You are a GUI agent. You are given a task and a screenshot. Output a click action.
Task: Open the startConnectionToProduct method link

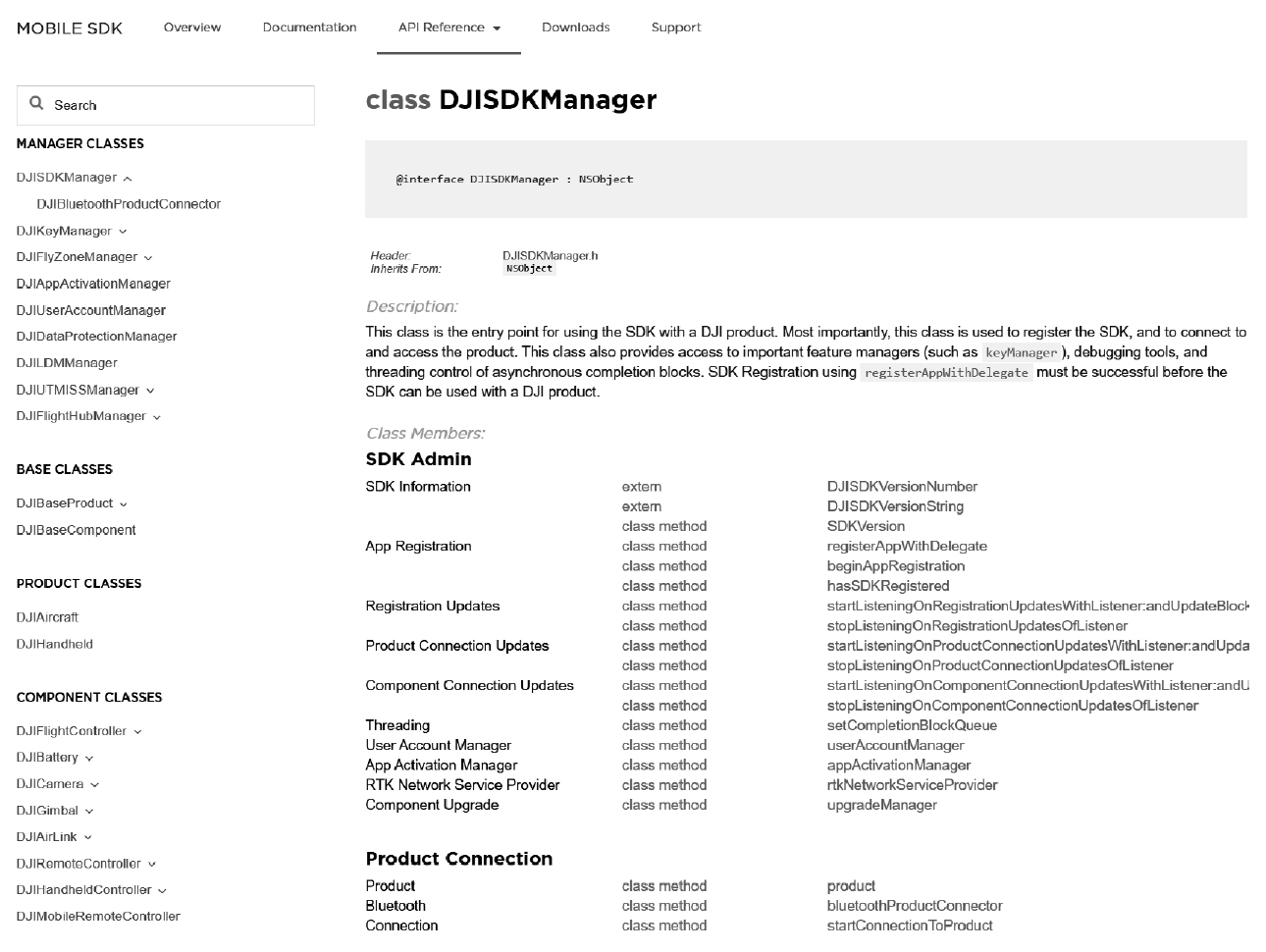tap(910, 926)
